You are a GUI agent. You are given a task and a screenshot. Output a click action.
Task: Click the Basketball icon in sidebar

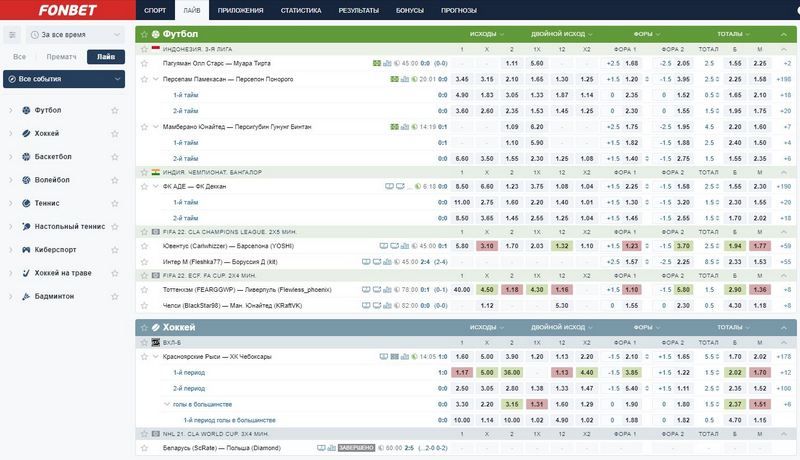click(x=26, y=157)
